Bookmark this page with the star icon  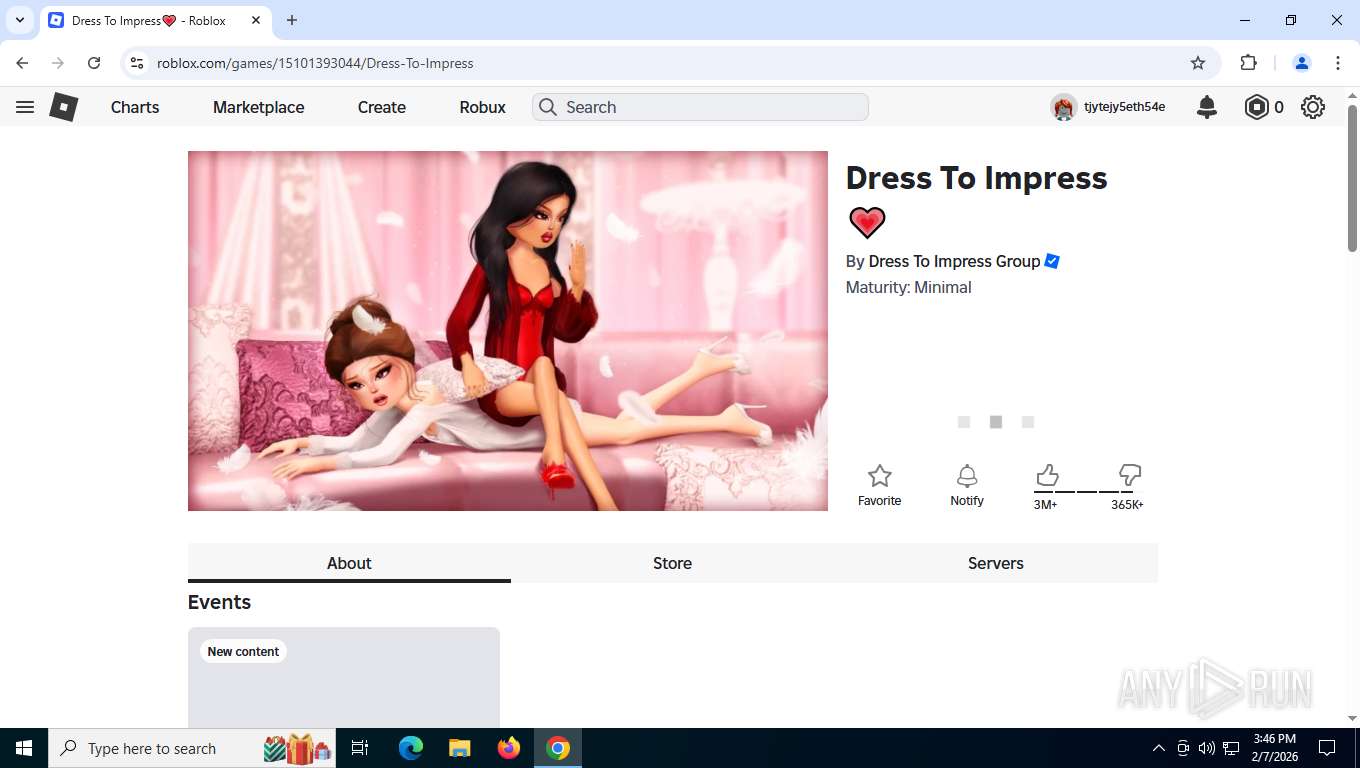[1198, 63]
